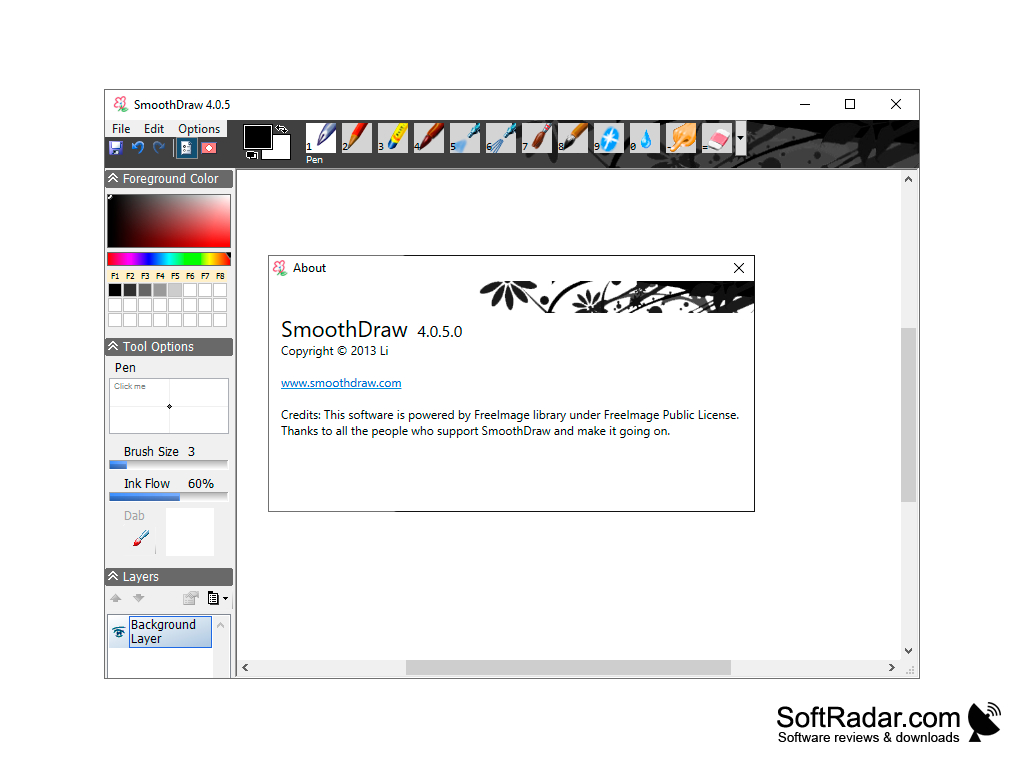Hide the Background Layer via eye icon
The width and height of the screenshot is (1024, 768).
pos(119,632)
